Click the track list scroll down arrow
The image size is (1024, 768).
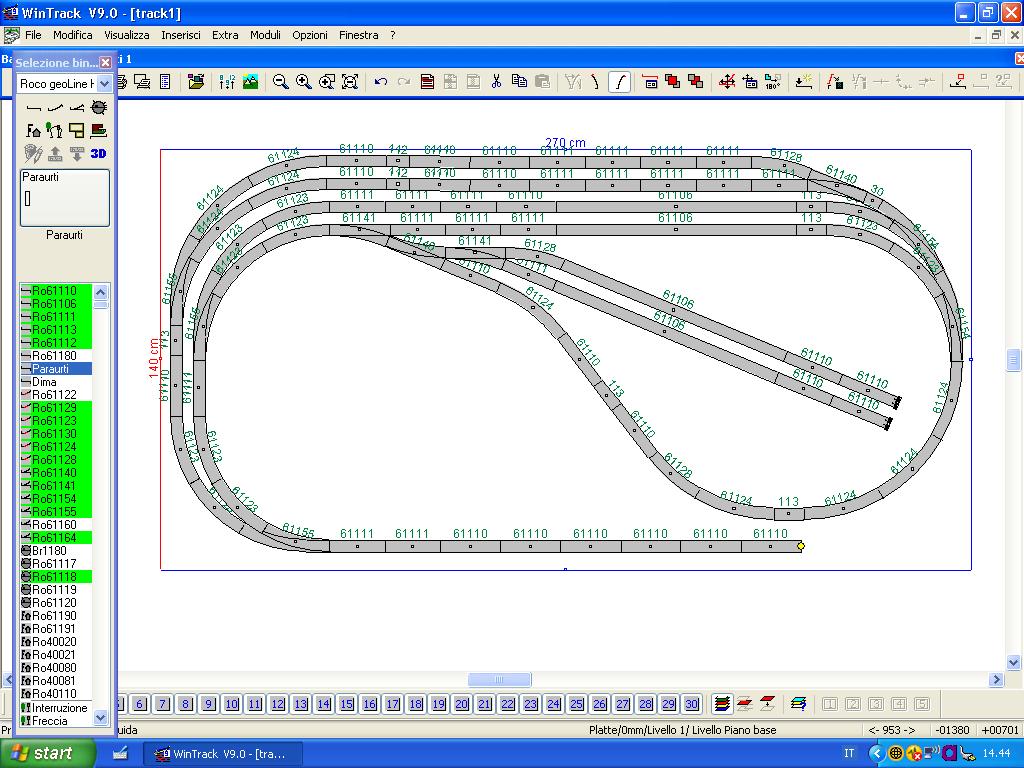pos(101,718)
